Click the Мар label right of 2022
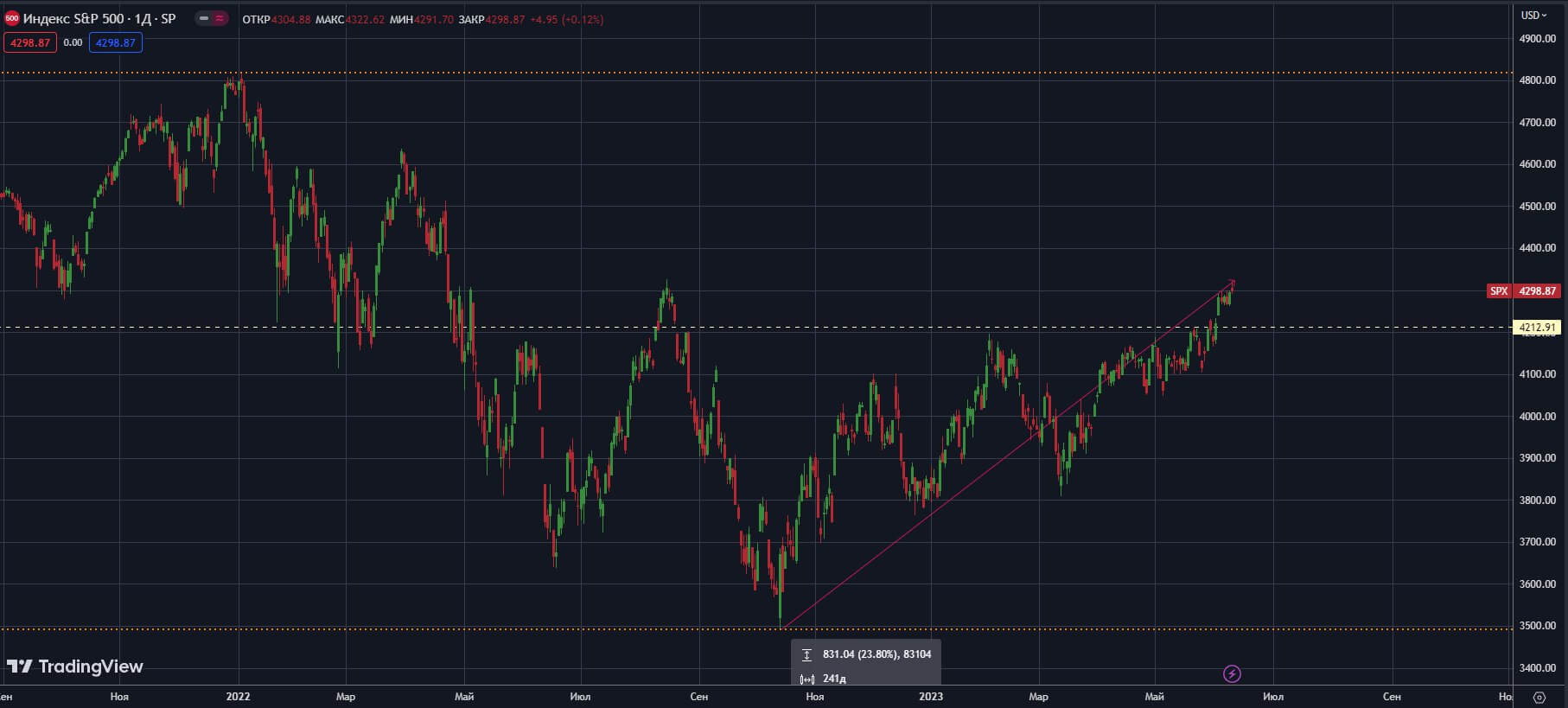 pyautogui.click(x=345, y=697)
